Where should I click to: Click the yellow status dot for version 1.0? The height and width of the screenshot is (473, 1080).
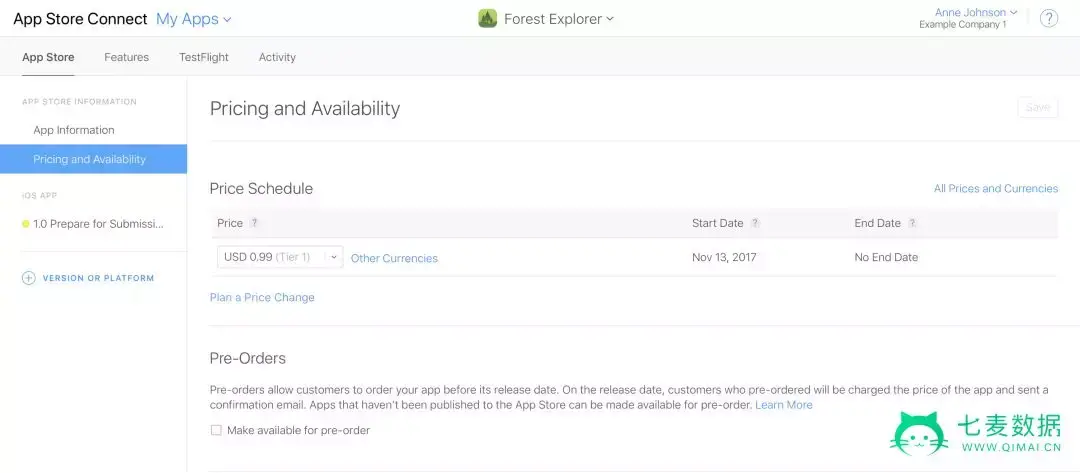[26, 224]
